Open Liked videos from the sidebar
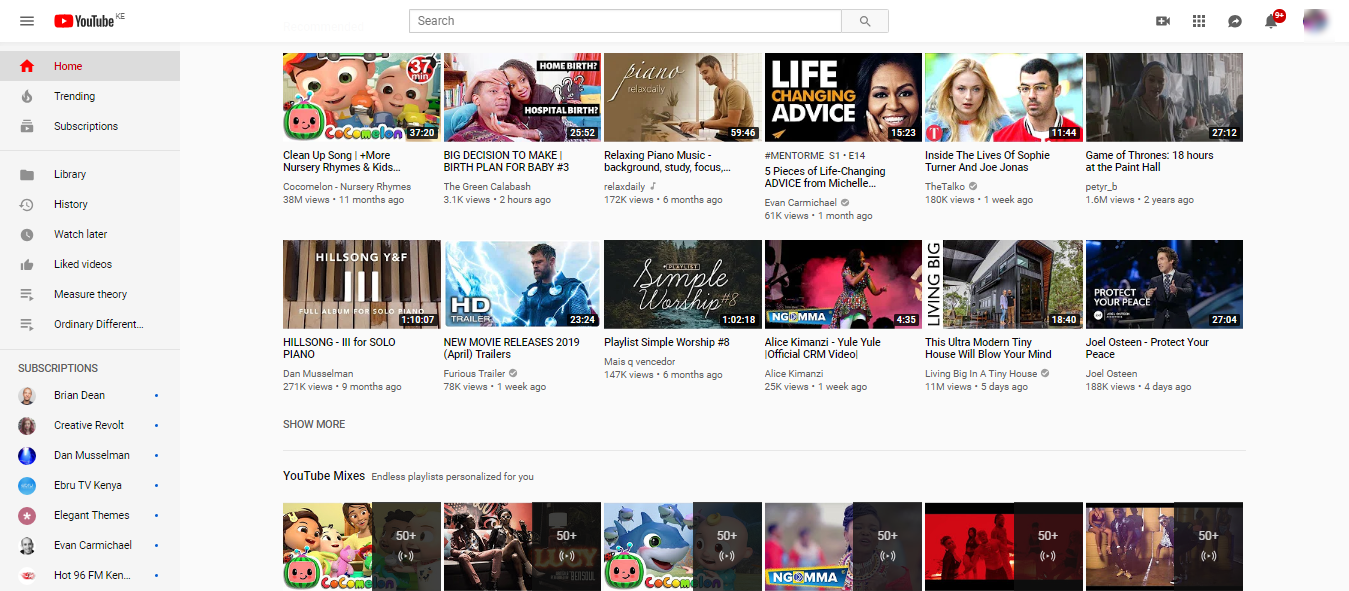 point(90,264)
